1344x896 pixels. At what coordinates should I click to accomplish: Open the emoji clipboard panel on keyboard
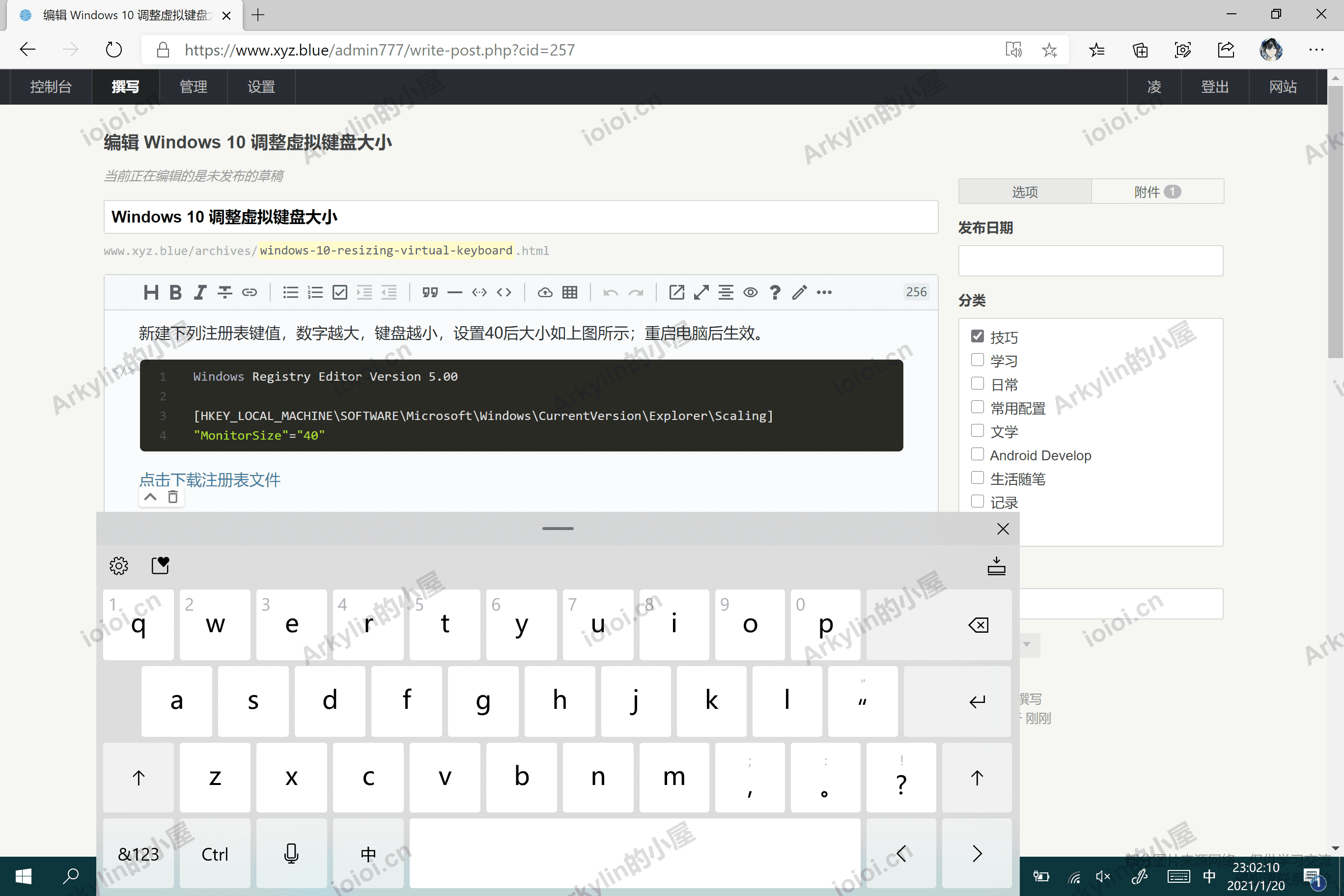point(161,566)
